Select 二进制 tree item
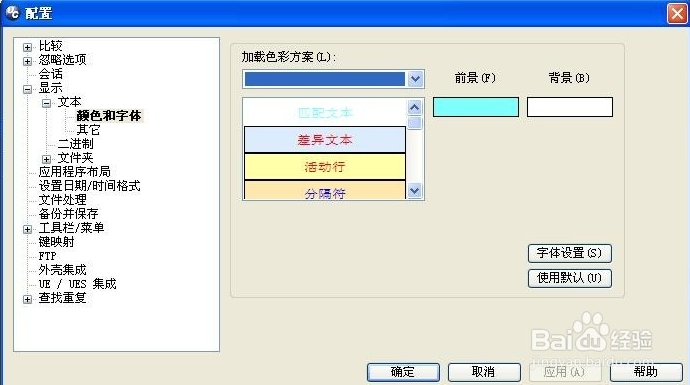690x385 pixels. 75,144
